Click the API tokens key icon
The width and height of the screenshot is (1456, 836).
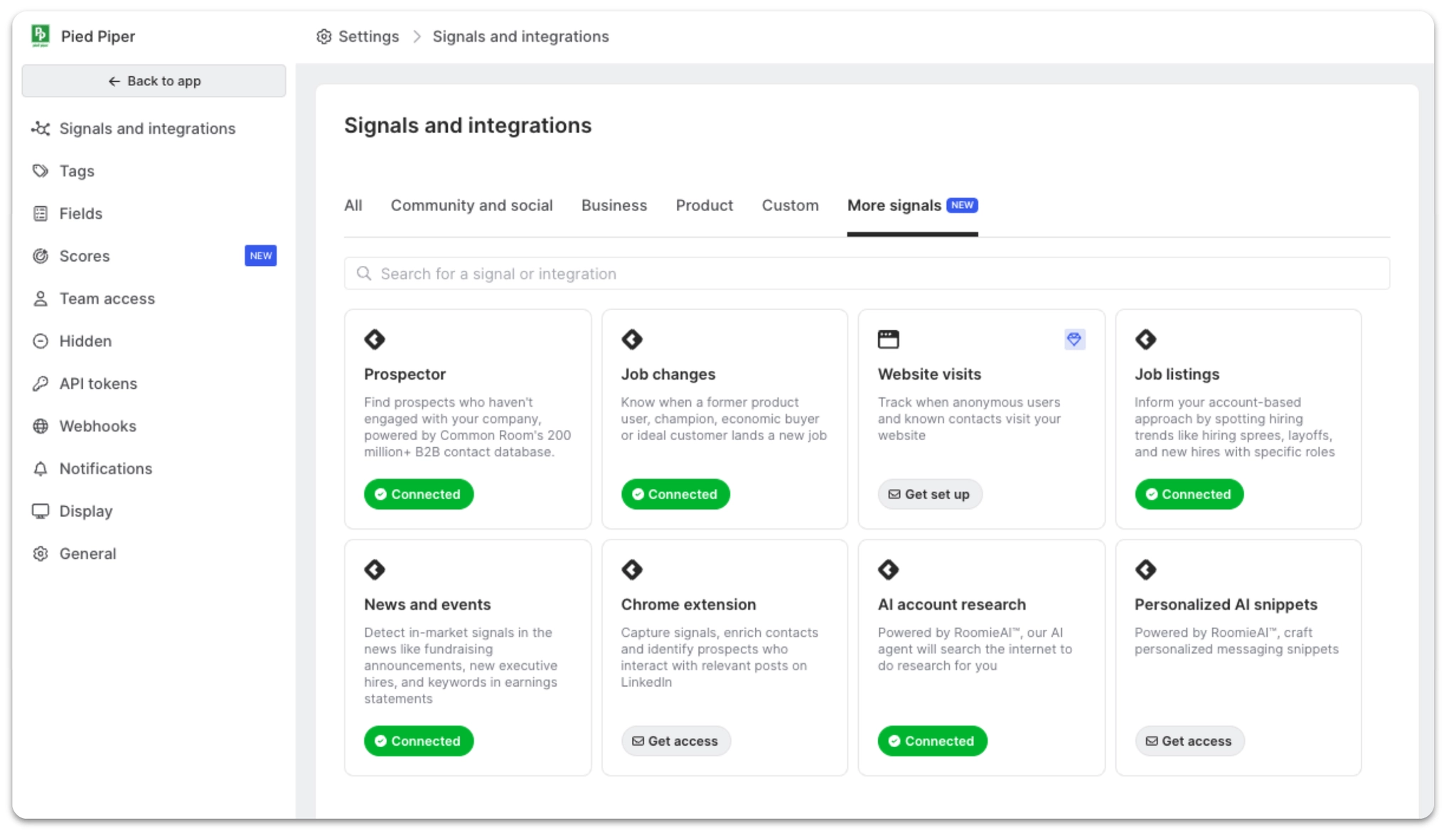(x=41, y=384)
